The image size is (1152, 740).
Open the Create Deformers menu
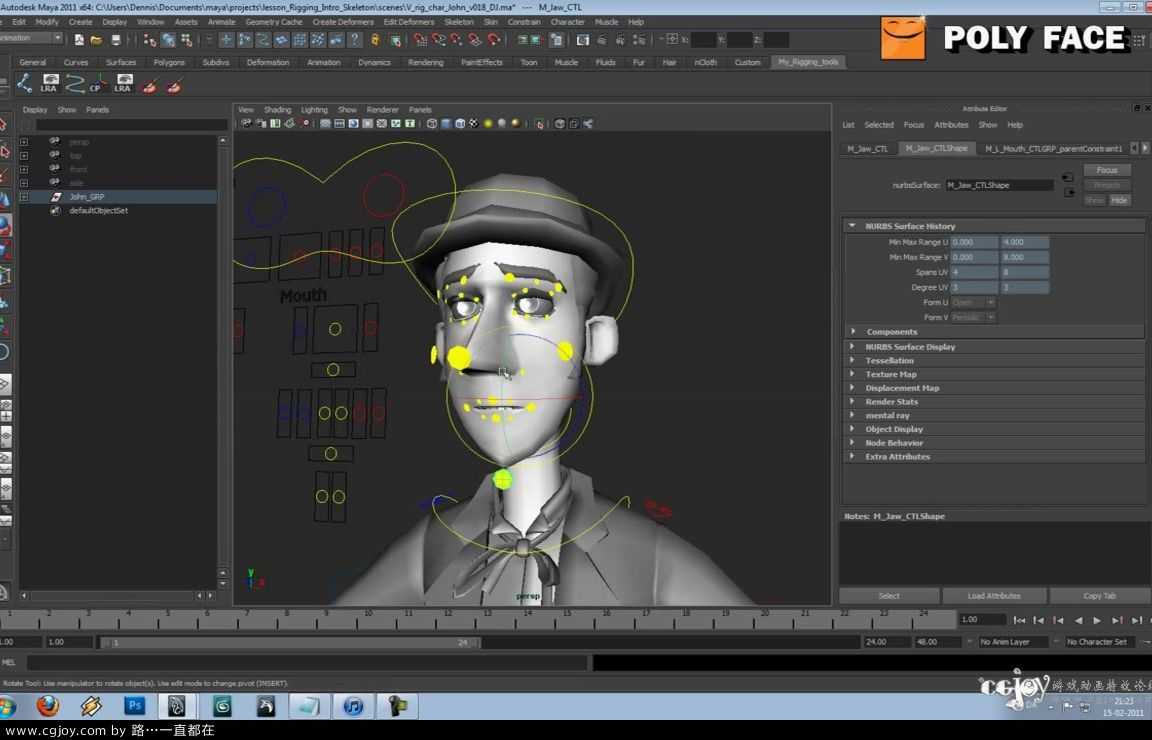[343, 22]
